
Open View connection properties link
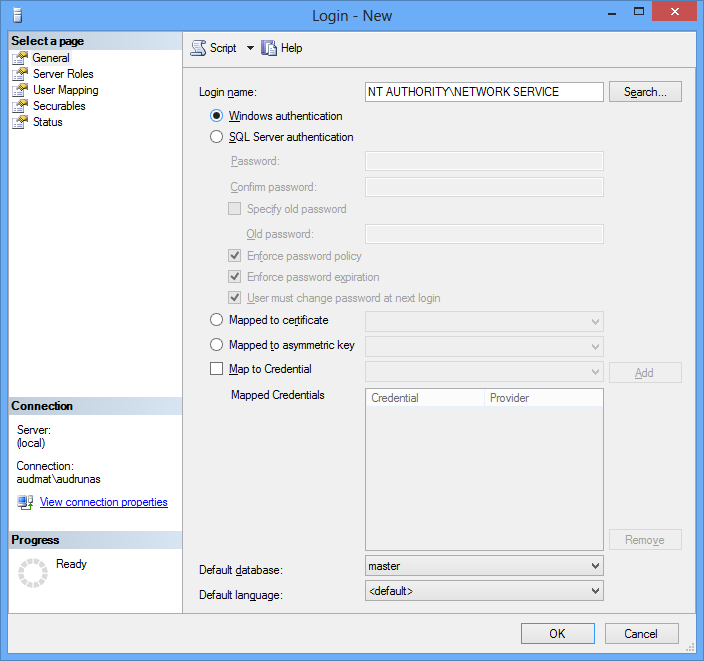(x=104, y=502)
